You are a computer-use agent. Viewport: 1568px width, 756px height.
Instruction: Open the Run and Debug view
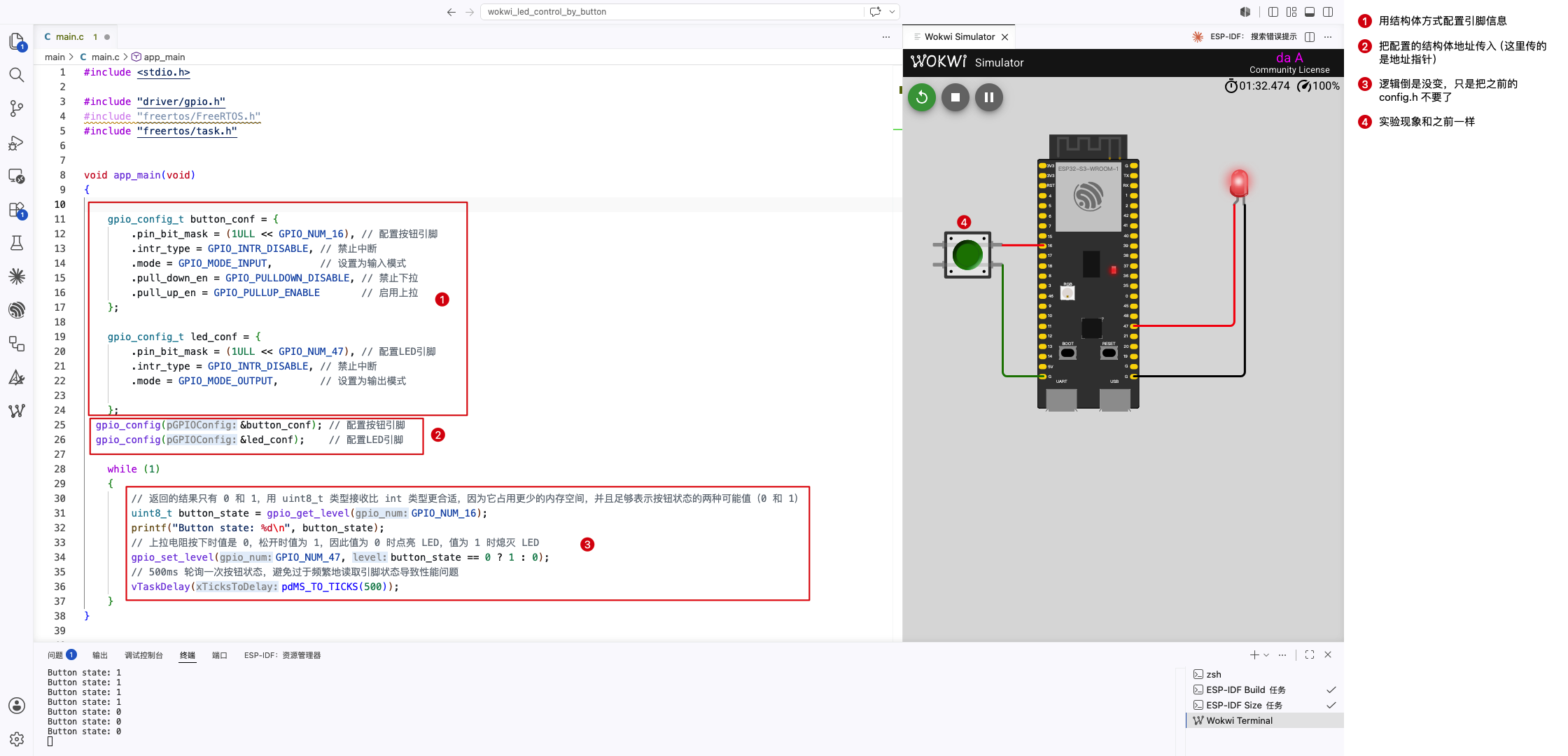[17, 143]
